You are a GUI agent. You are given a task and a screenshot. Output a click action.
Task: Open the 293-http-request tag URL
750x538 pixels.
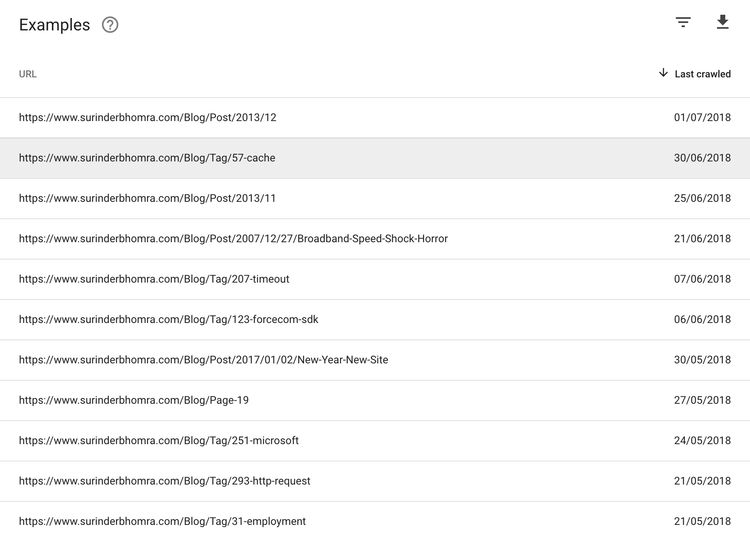point(165,481)
